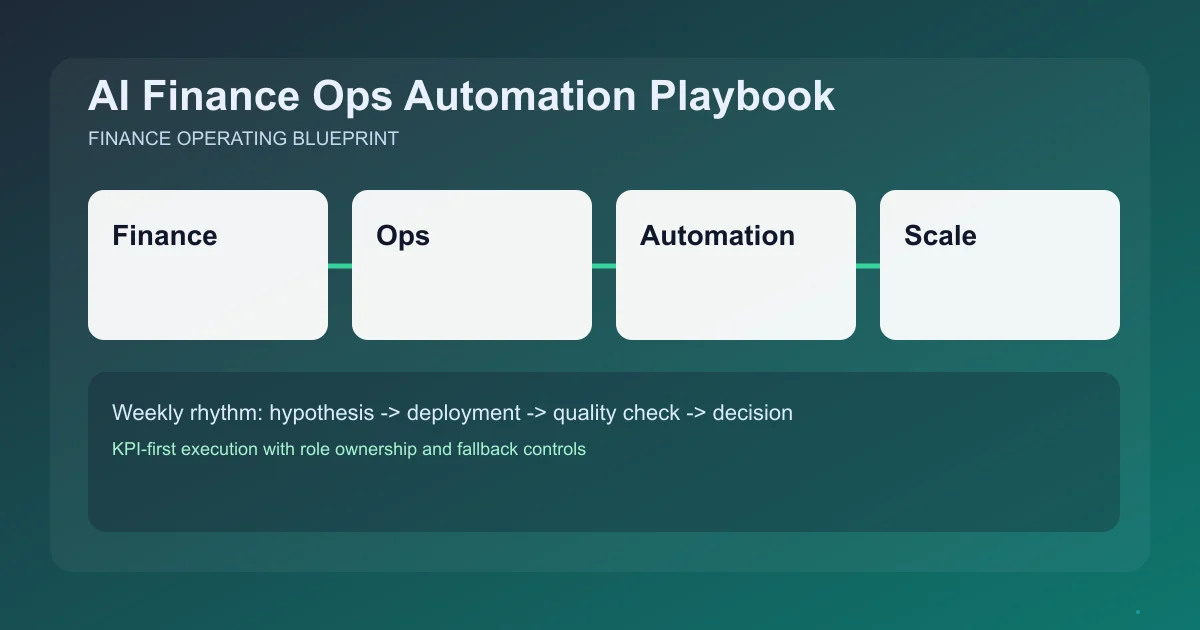Click the connector between Ops and Automation

click(604, 265)
